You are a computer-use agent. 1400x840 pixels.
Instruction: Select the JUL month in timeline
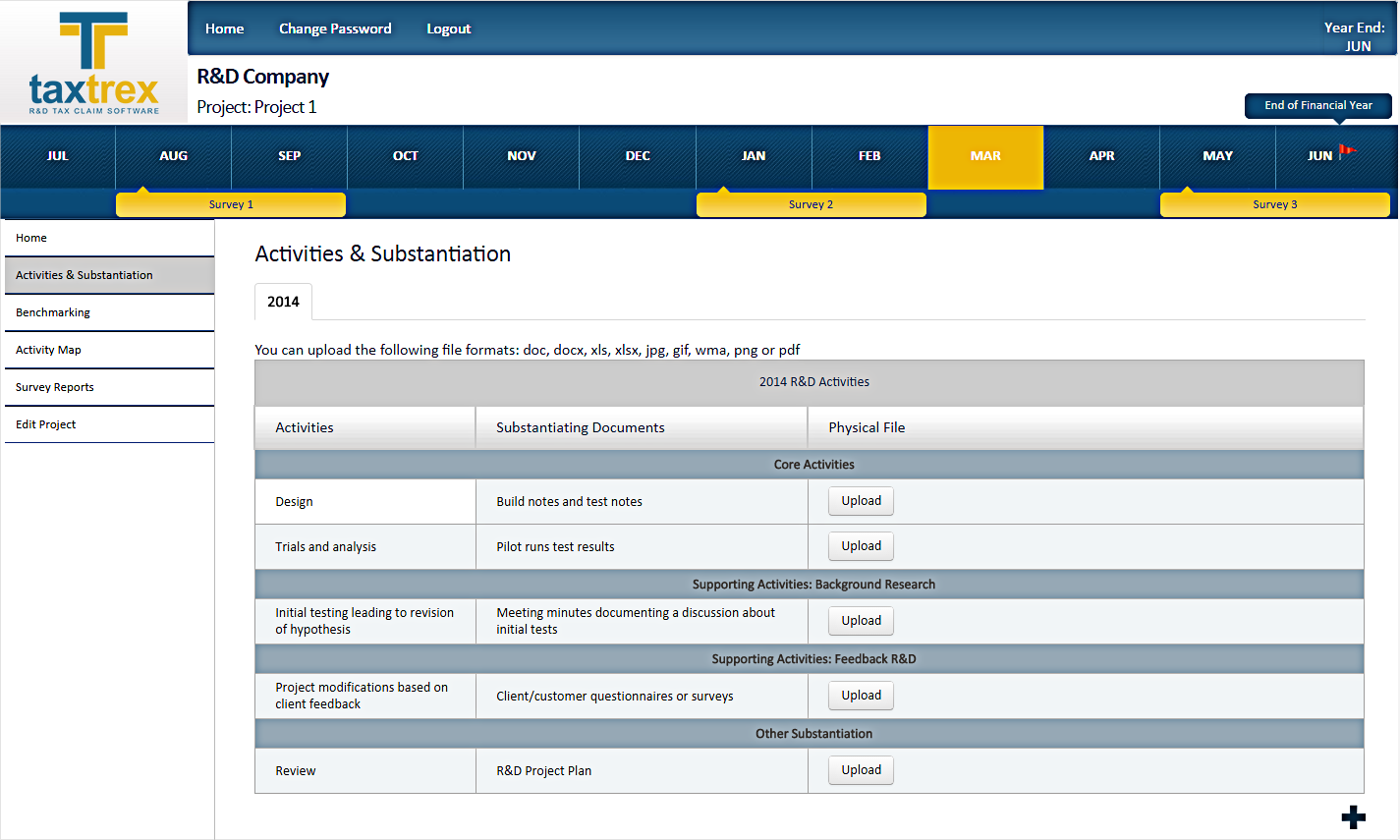[58, 156]
